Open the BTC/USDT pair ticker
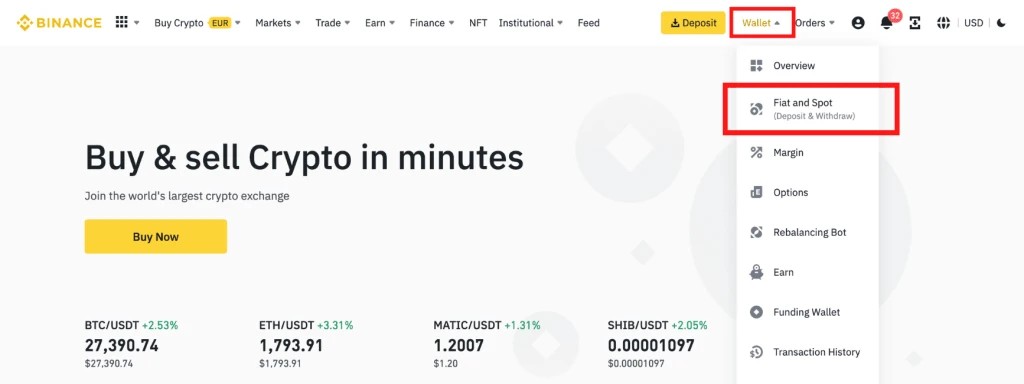Screen dimensions: 1024x384 pos(112,325)
